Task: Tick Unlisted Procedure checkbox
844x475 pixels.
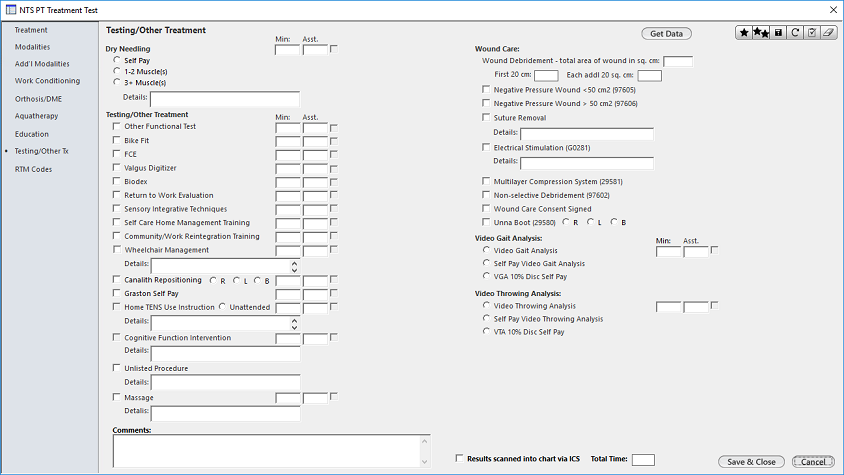Action: [x=116, y=368]
